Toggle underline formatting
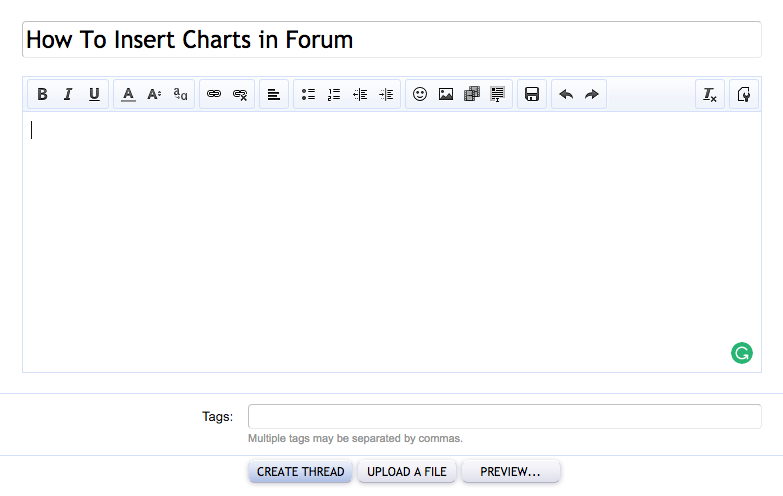Screen dimensions: 783x496 [94, 95]
